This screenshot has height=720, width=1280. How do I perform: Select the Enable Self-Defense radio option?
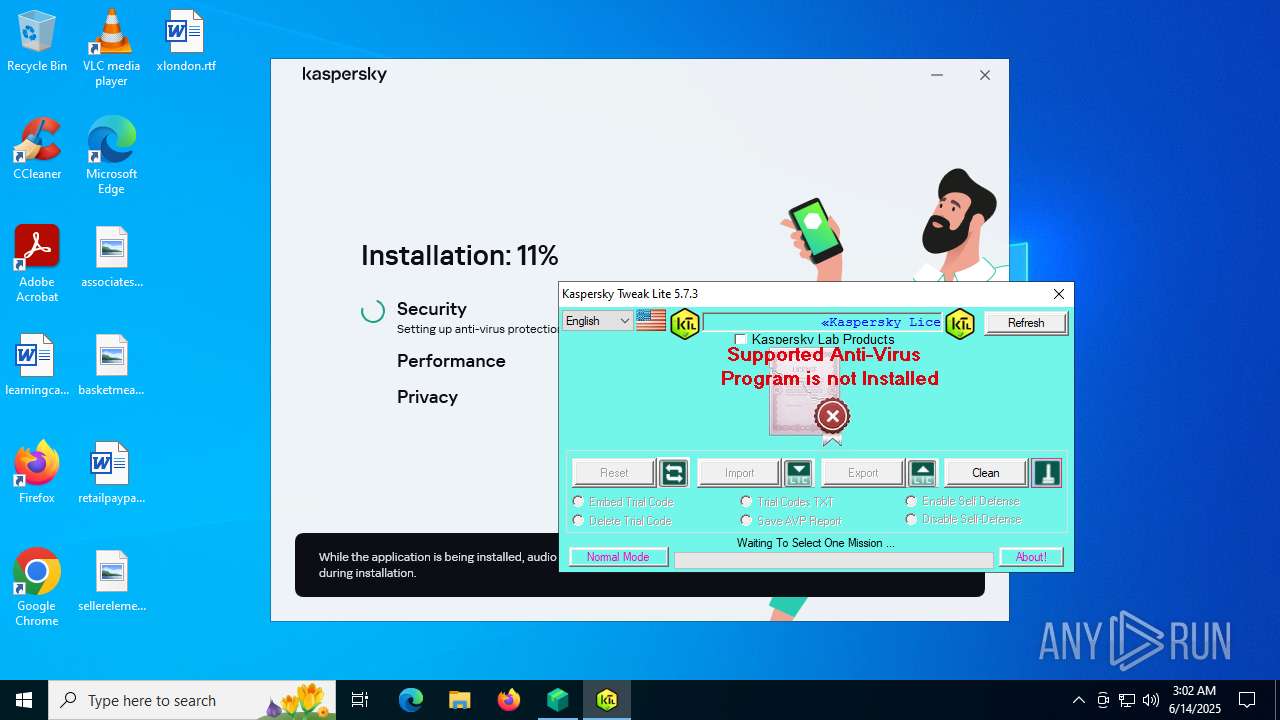[x=911, y=501]
